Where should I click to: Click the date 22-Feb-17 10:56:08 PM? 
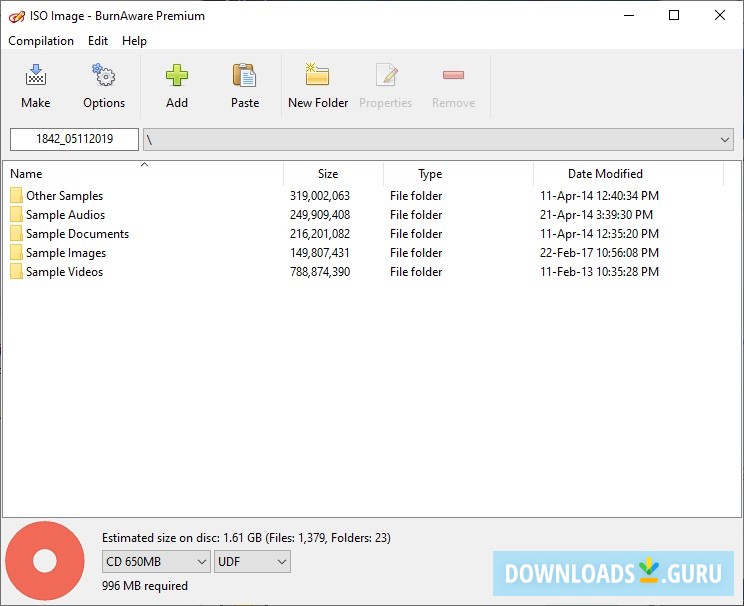point(599,253)
